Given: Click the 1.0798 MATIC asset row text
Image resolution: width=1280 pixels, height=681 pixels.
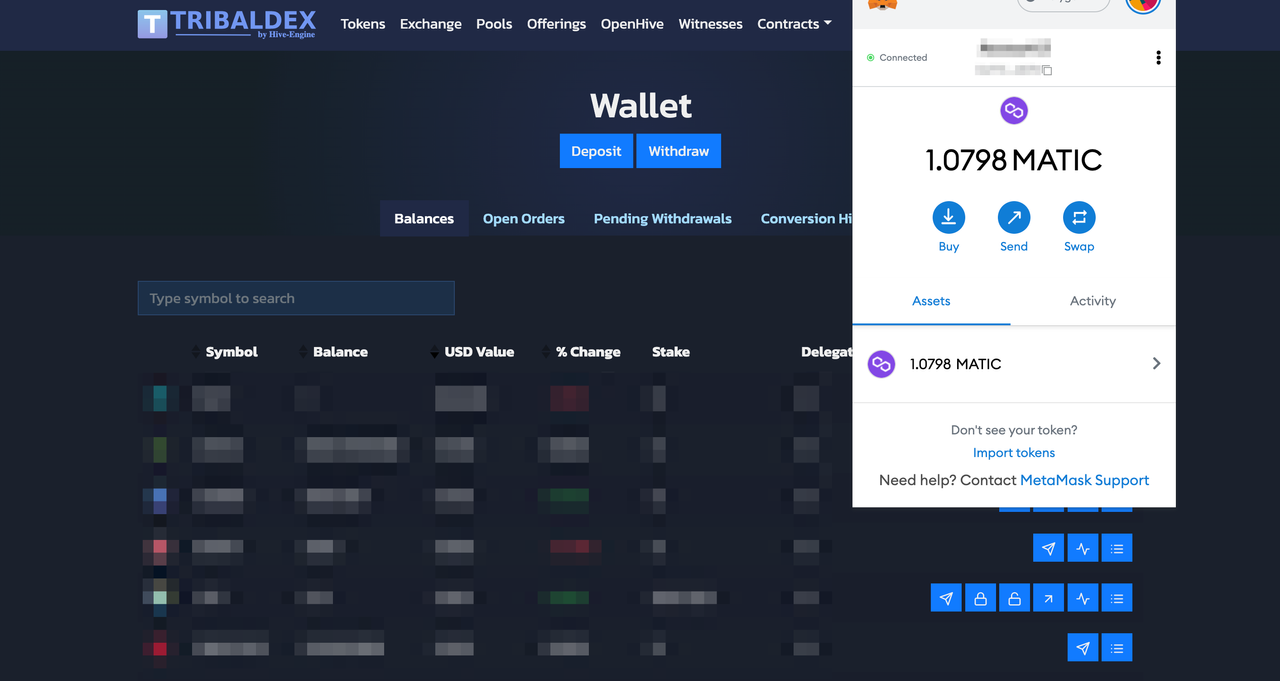Looking at the screenshot, I should pyautogui.click(x=956, y=364).
